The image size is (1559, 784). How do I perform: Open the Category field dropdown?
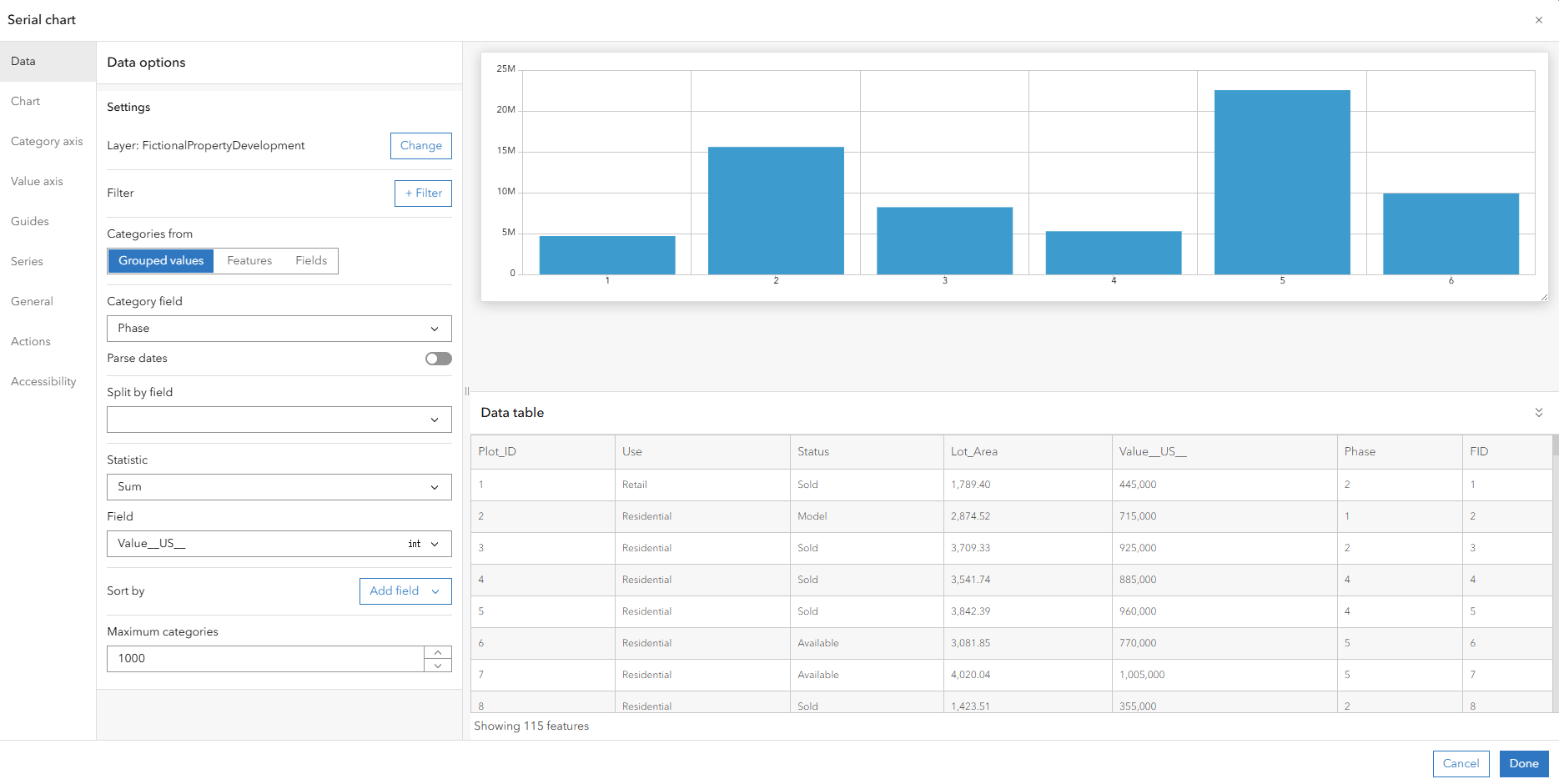coord(279,329)
